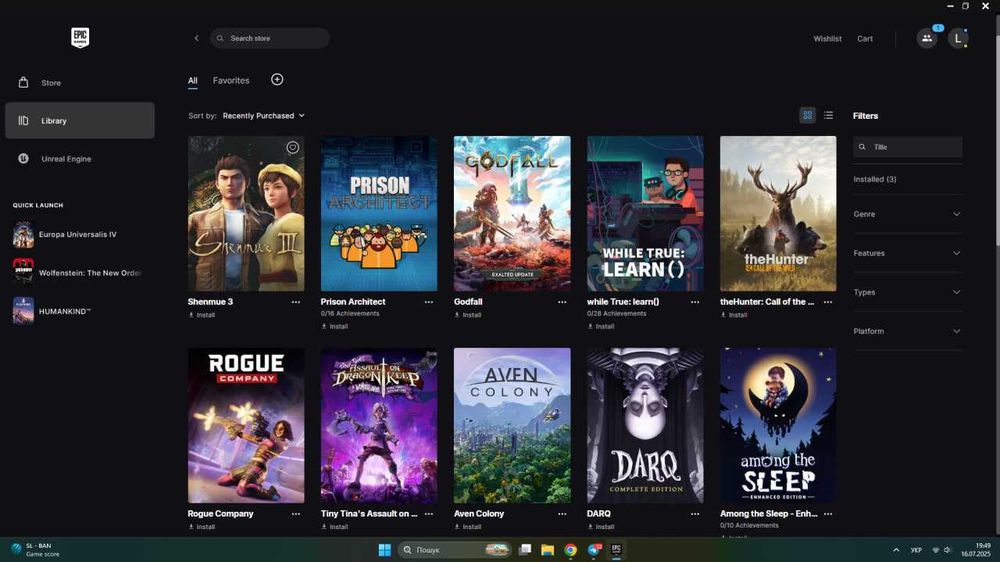The width and height of the screenshot is (1000, 562).
Task: Open Godfall more options menu
Action: [562, 302]
